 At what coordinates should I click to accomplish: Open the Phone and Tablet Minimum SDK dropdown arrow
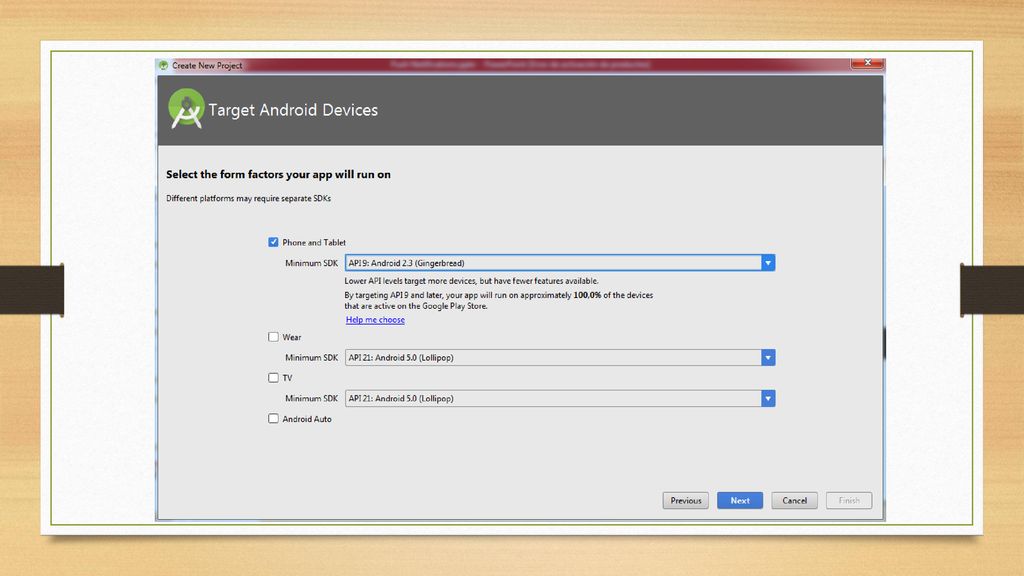coord(768,263)
